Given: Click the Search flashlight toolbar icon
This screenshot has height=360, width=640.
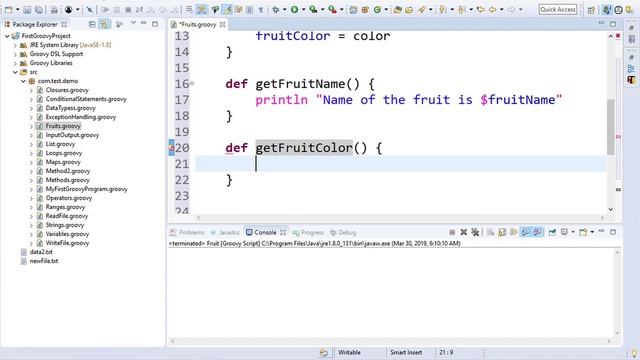Looking at the screenshot, I should pyautogui.click(x=422, y=9).
